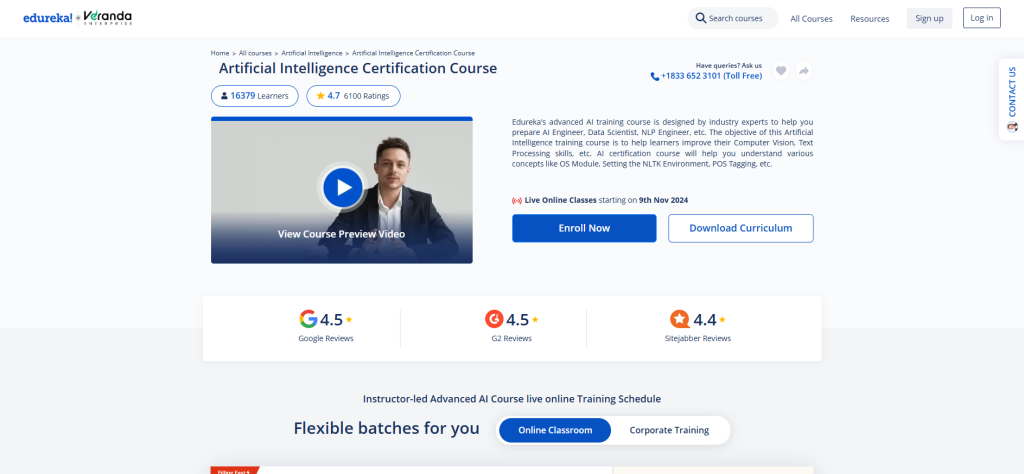Open All Courses menu
This screenshot has height=474, width=1024.
tap(811, 19)
